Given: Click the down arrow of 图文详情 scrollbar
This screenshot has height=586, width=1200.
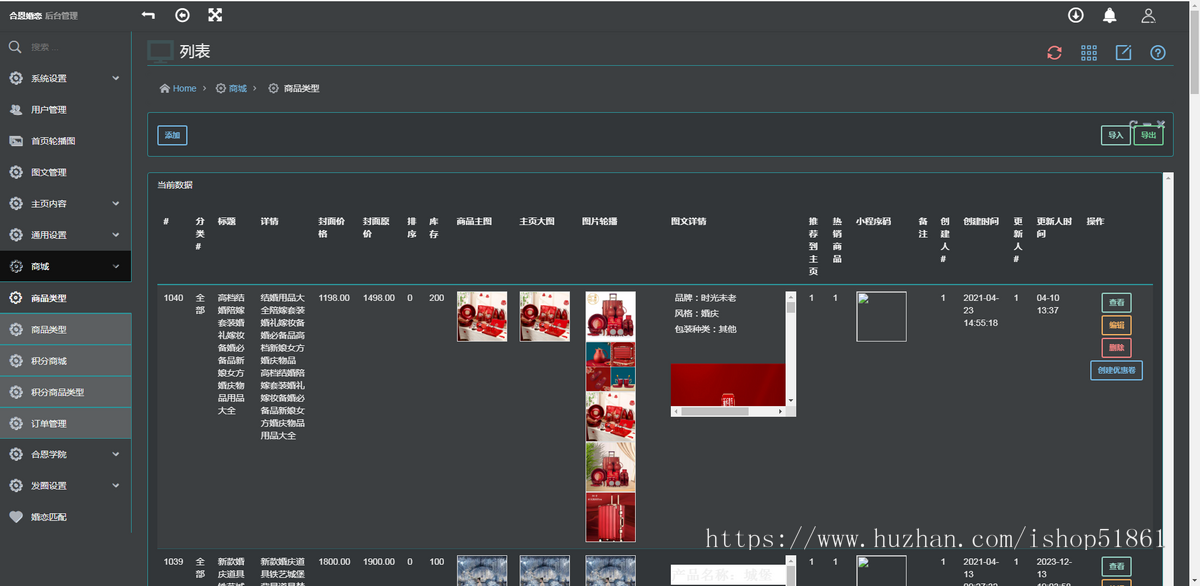Looking at the screenshot, I should tap(791, 401).
